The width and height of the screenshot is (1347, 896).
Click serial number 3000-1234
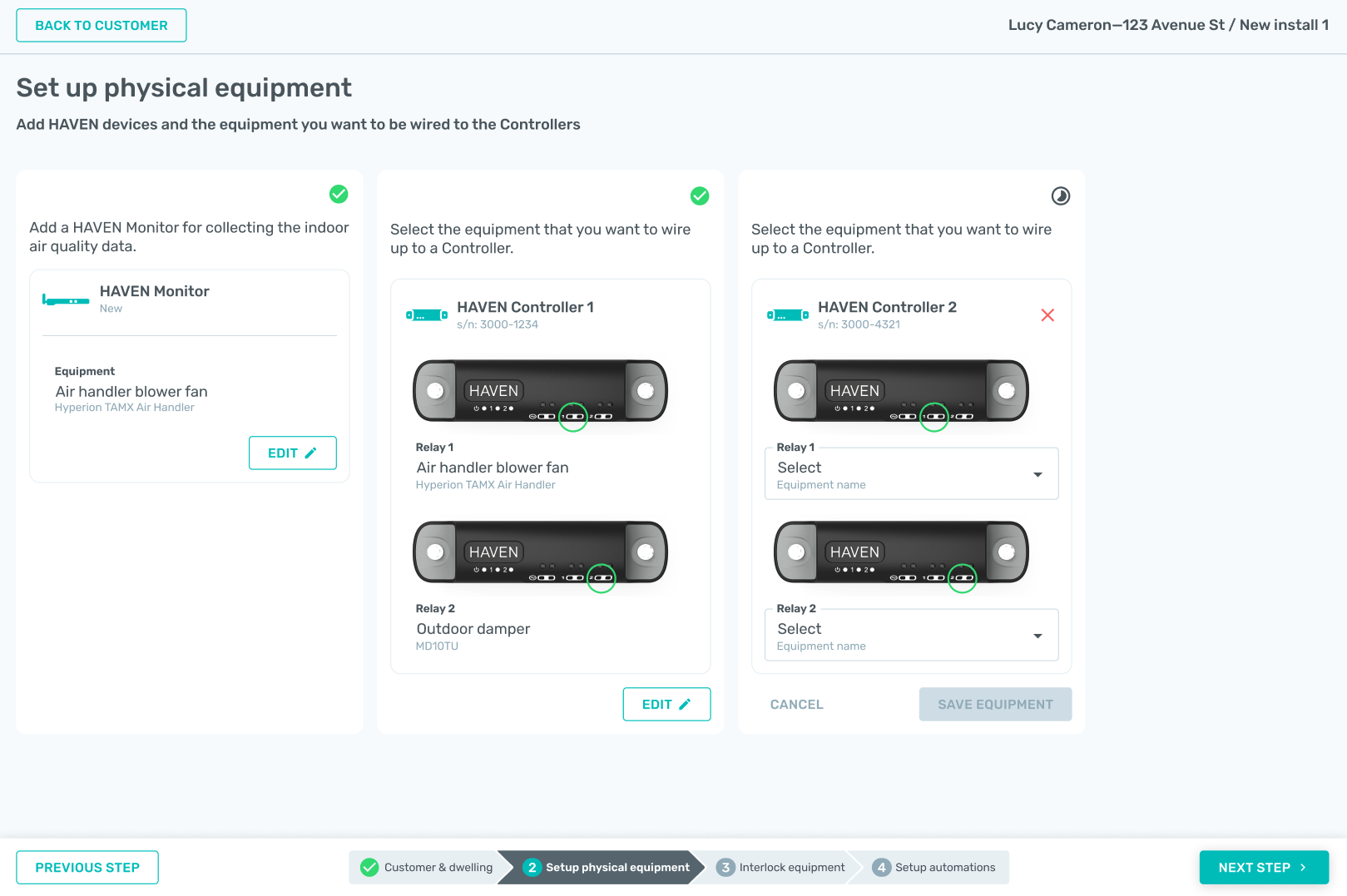[498, 324]
